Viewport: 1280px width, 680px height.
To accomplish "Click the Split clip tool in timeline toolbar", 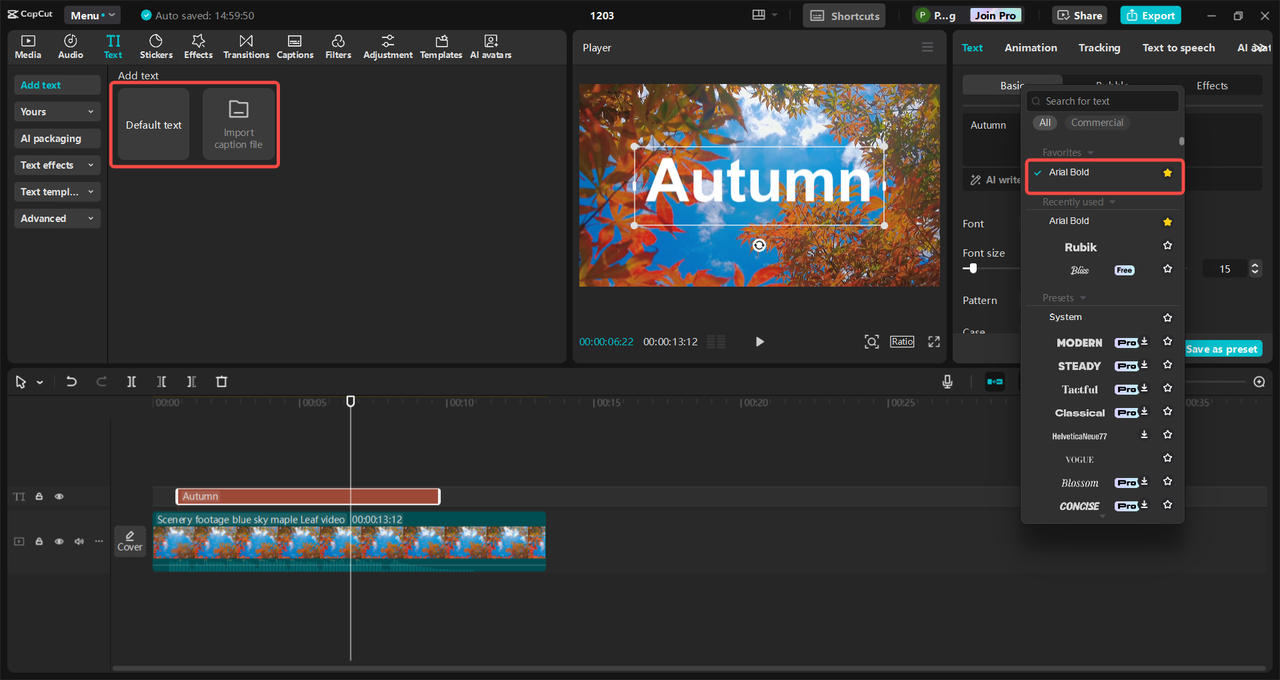I will (131, 382).
